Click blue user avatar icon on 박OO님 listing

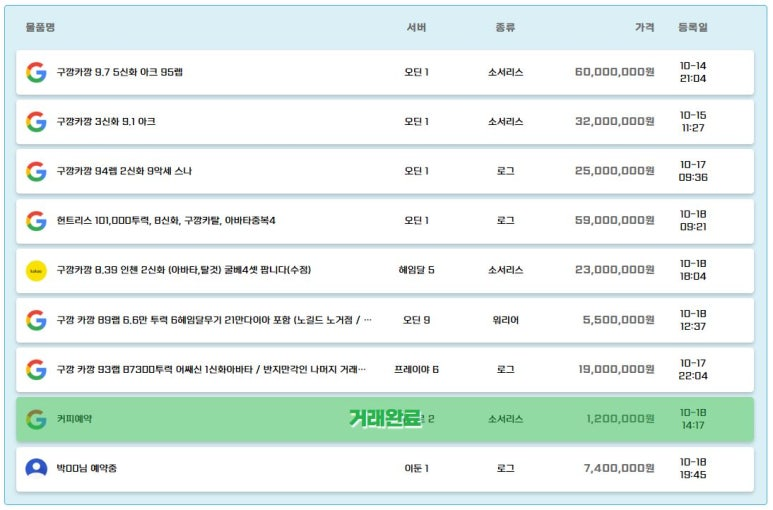pyautogui.click(x=36, y=469)
